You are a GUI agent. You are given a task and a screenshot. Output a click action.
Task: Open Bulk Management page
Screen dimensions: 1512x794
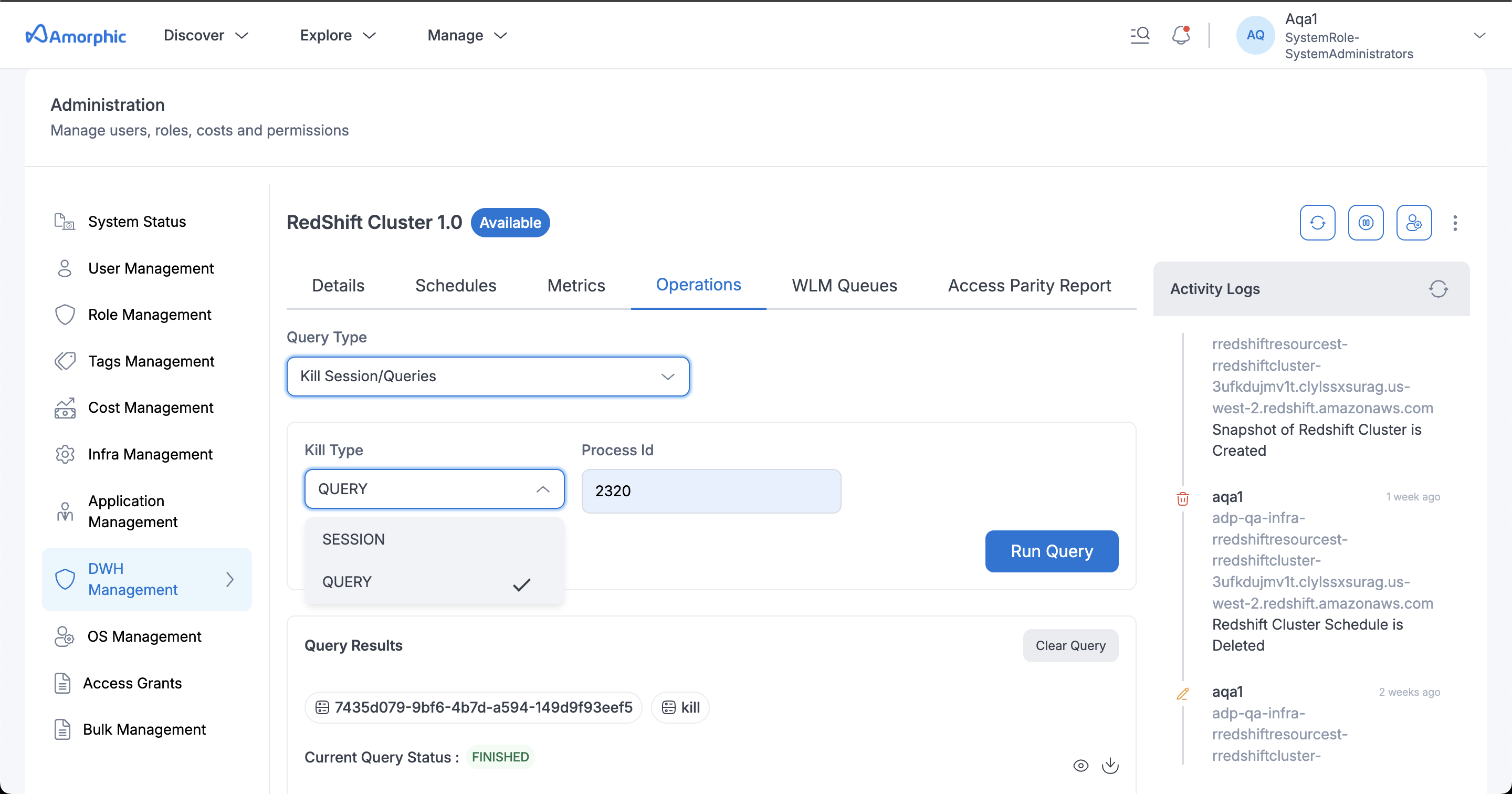tap(144, 729)
